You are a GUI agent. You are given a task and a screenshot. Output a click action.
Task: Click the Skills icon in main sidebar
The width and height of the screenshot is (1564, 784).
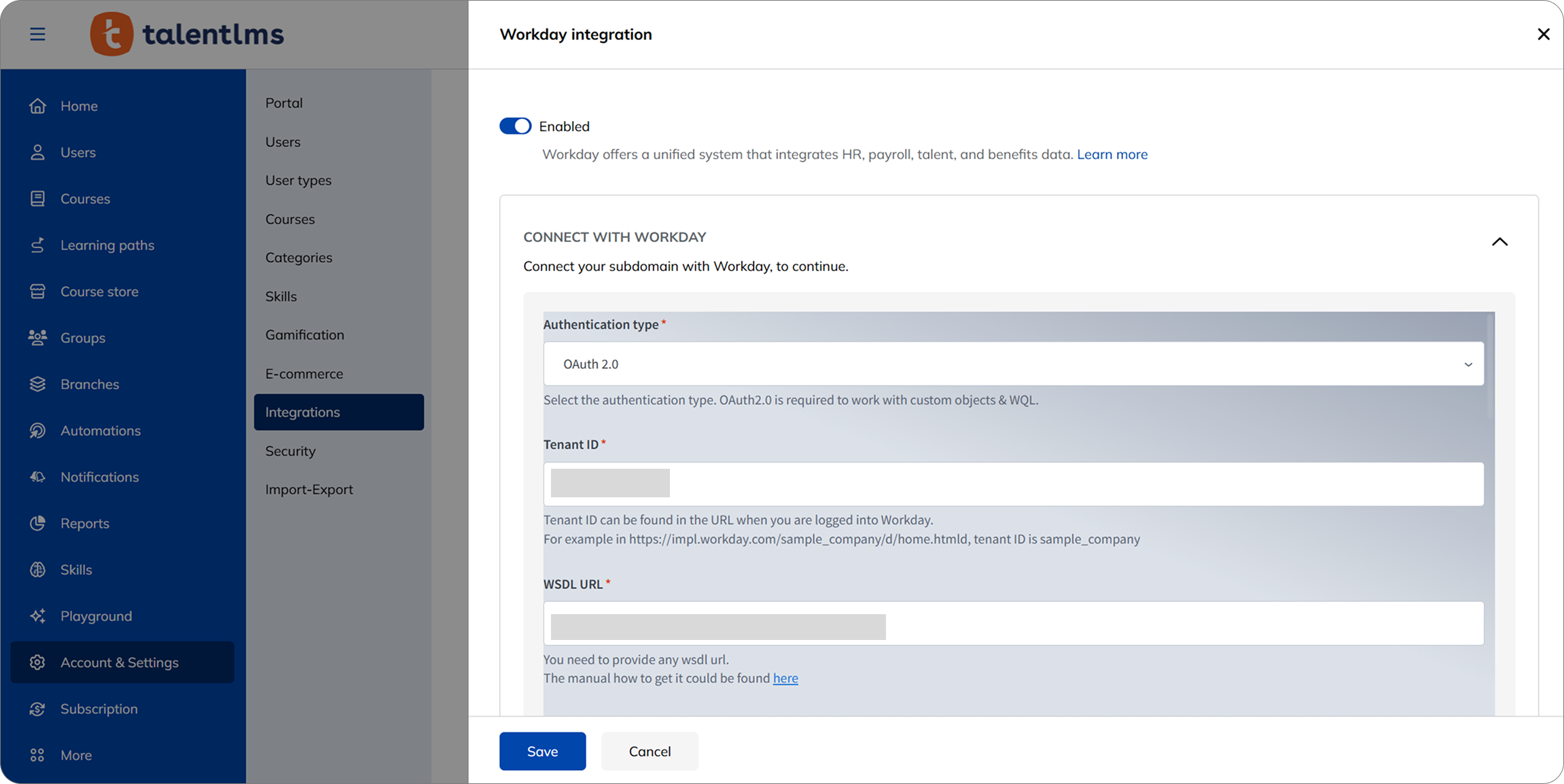coord(37,569)
